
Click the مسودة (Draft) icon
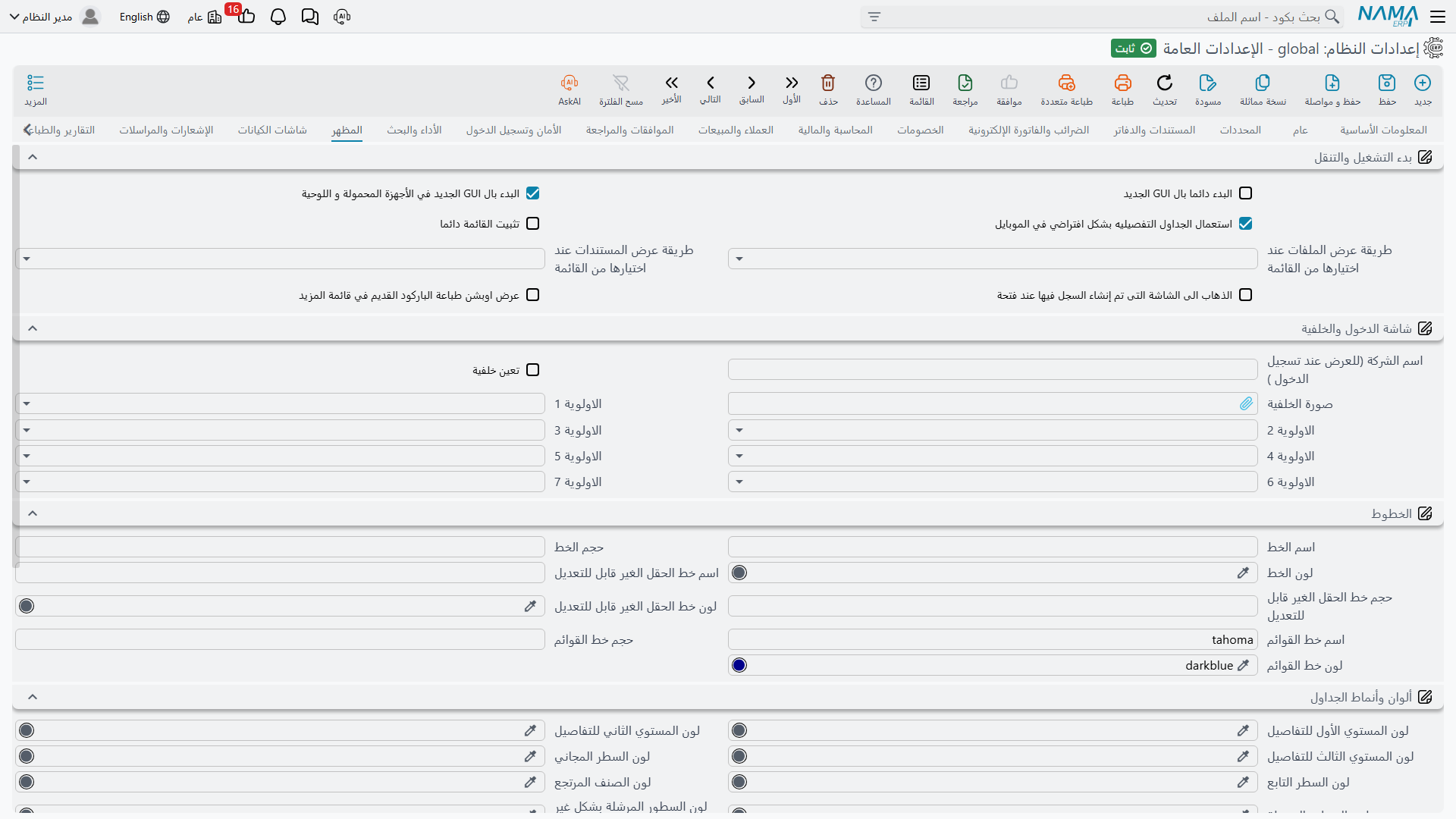[x=1208, y=83]
